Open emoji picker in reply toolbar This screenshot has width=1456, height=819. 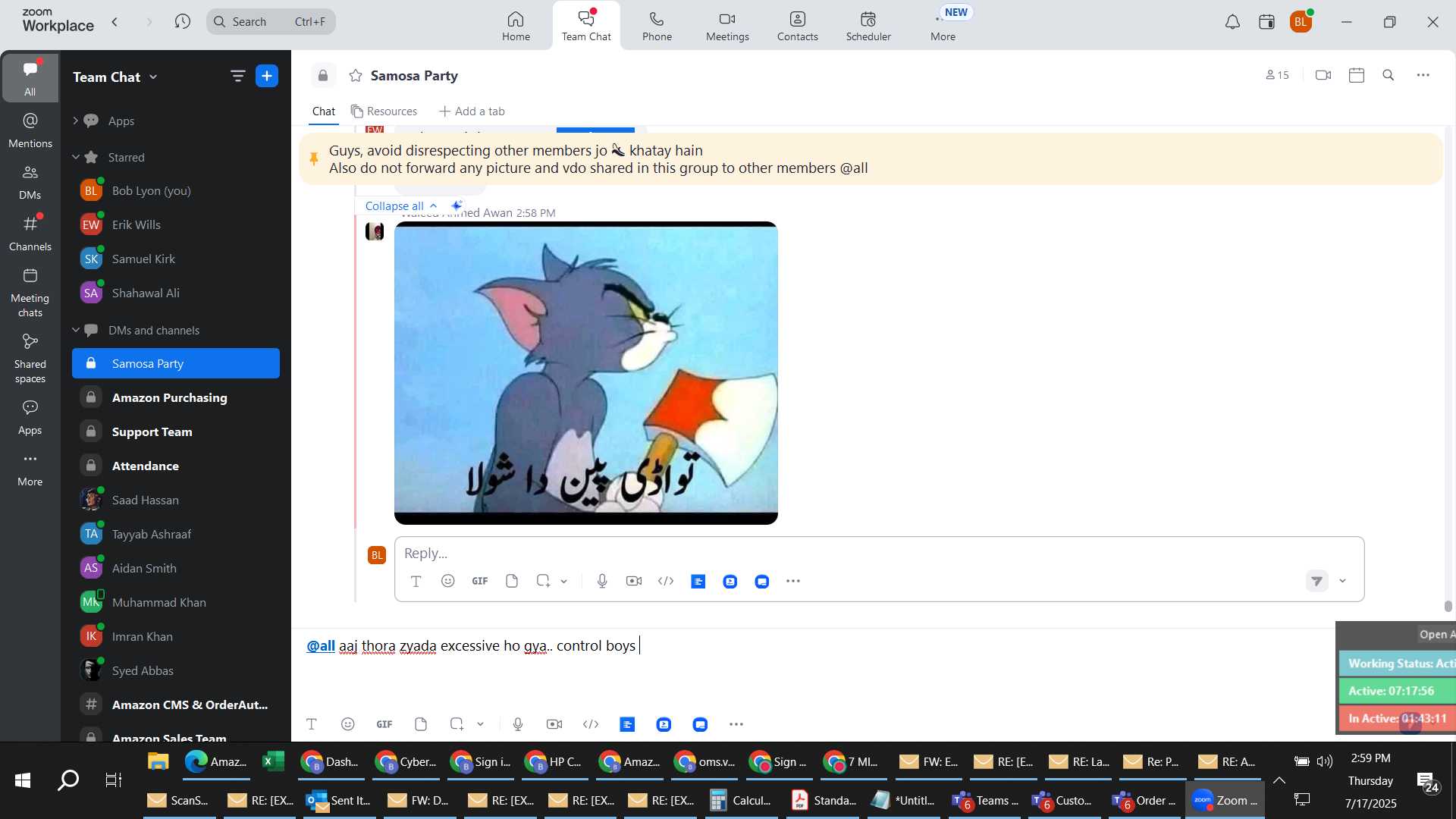tap(447, 581)
